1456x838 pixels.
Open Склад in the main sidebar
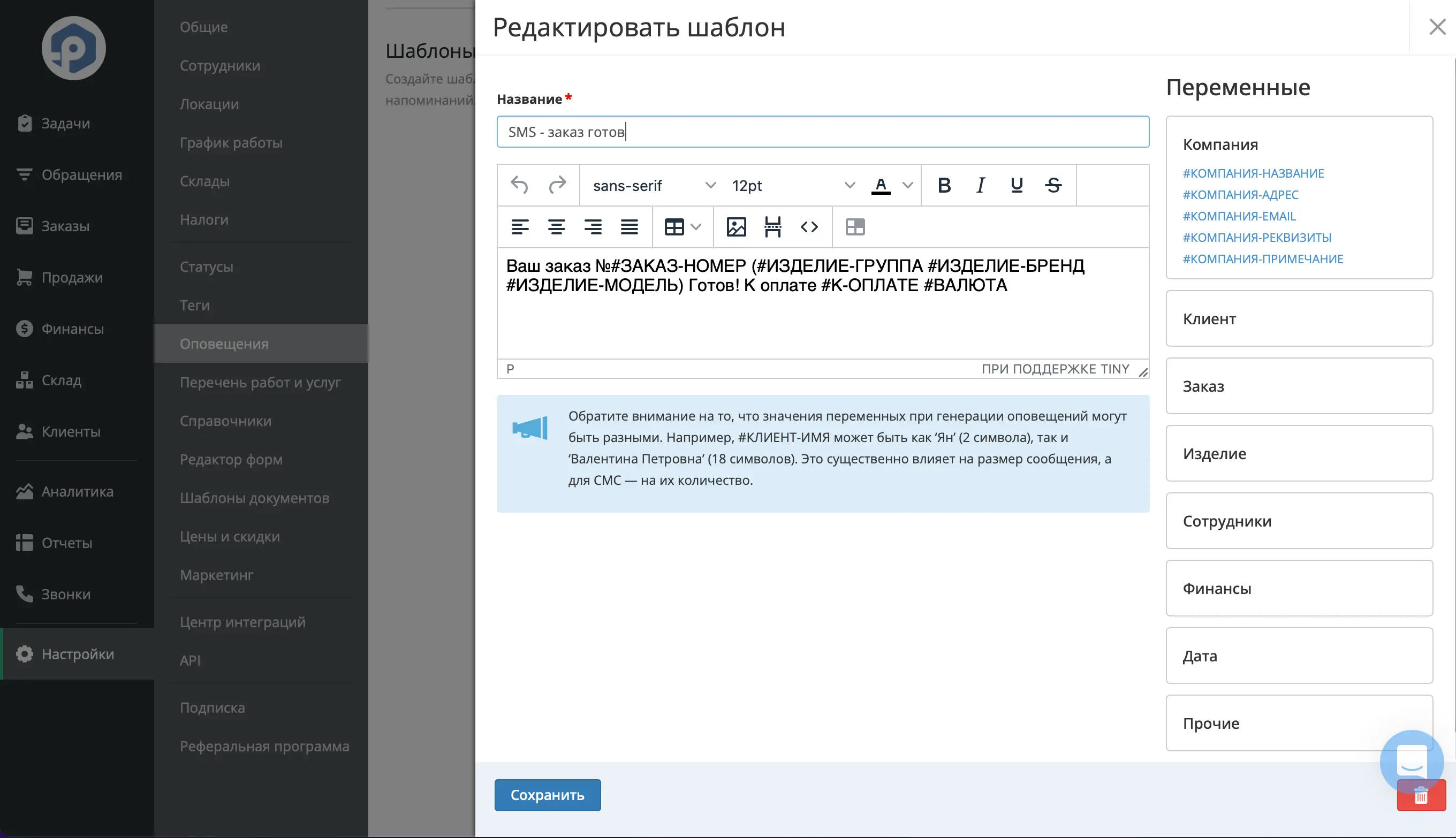coord(77,380)
